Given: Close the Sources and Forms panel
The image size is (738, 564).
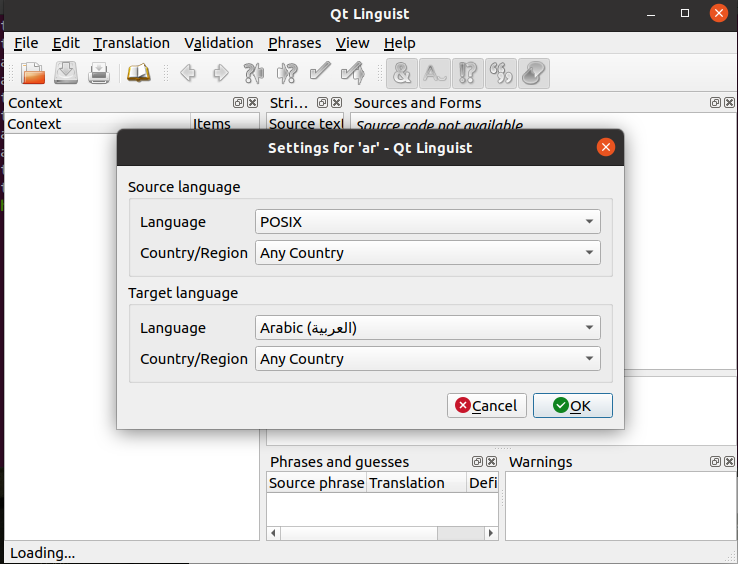Looking at the screenshot, I should pos(730,103).
